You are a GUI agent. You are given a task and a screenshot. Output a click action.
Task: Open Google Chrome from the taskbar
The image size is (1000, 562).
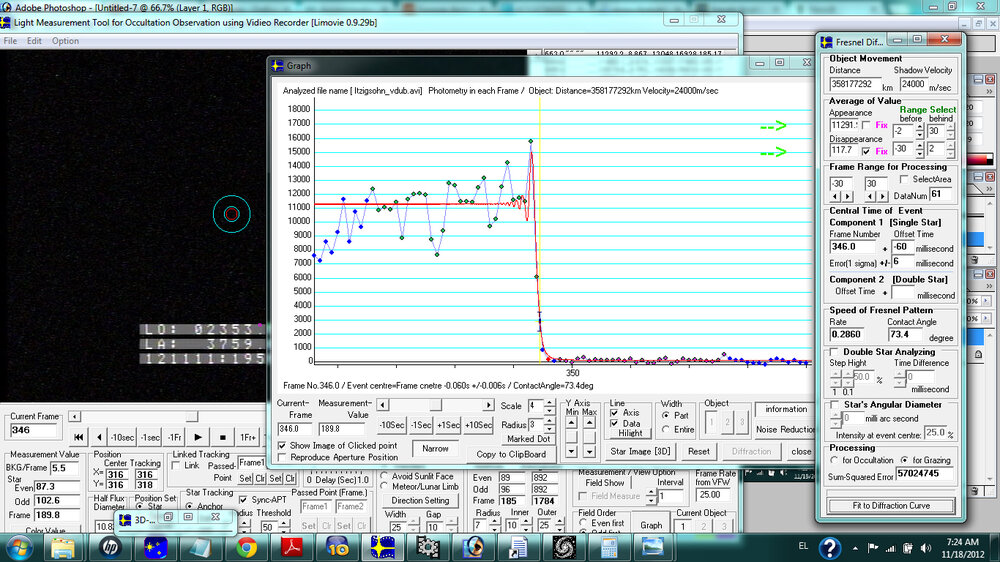pyautogui.click(x=246, y=547)
